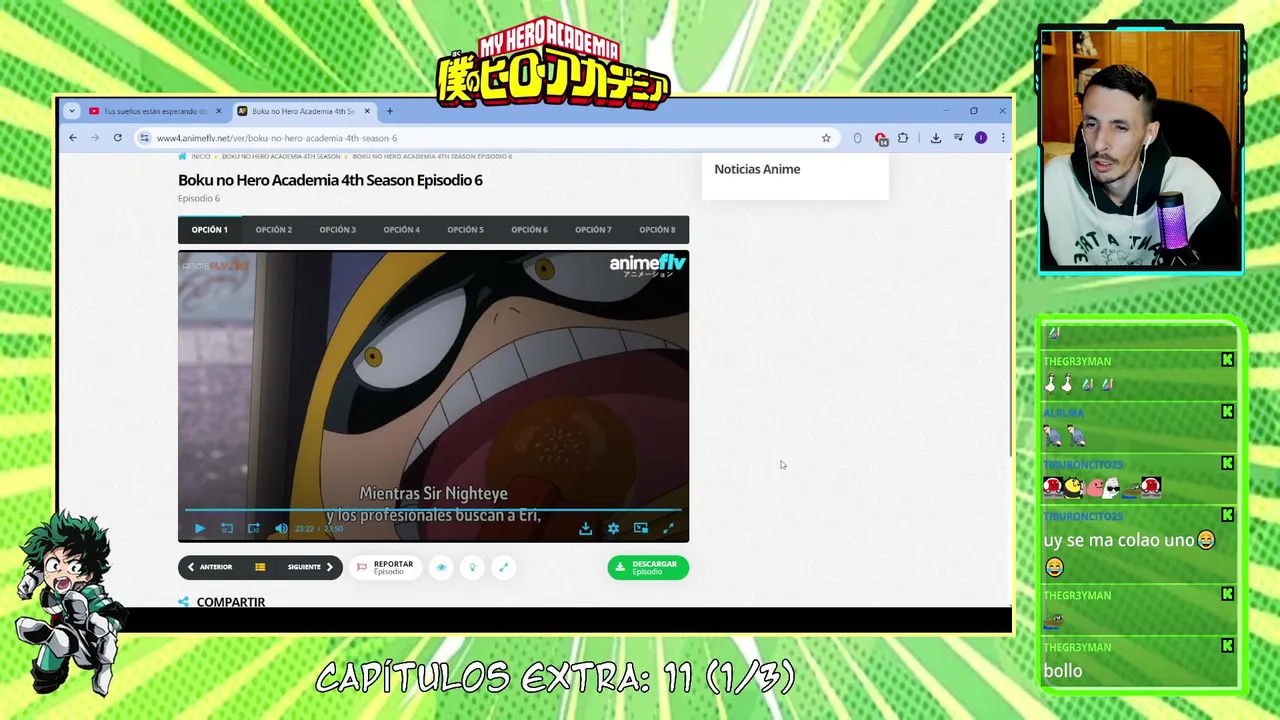Screen dimensions: 1280x720
Task: Open Chrome tab search dropdown
Action: coord(71,111)
